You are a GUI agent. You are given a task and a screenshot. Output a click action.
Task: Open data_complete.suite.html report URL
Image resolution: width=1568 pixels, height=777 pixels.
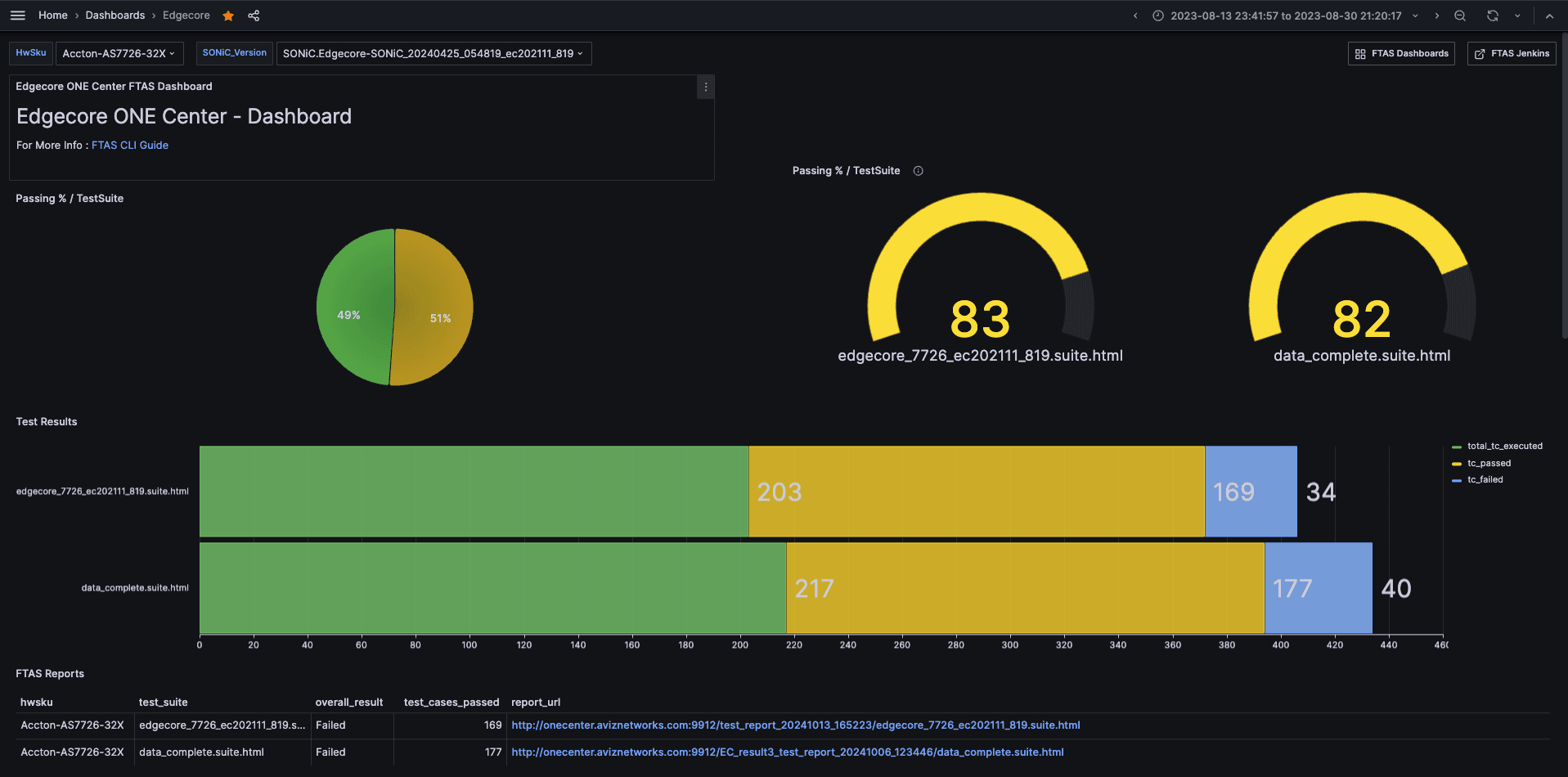[x=788, y=752]
